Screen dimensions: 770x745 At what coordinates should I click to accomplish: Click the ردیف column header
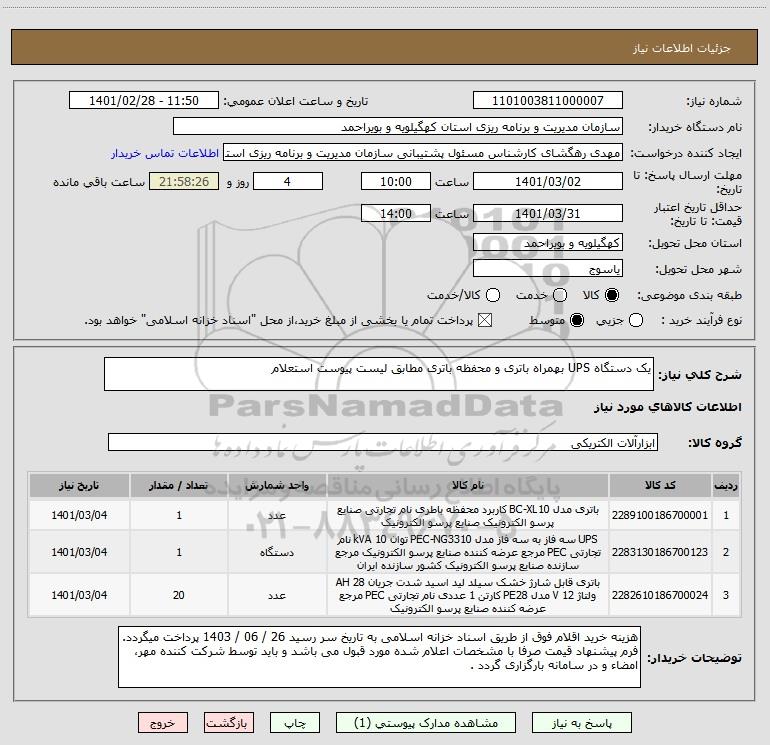tap(726, 486)
